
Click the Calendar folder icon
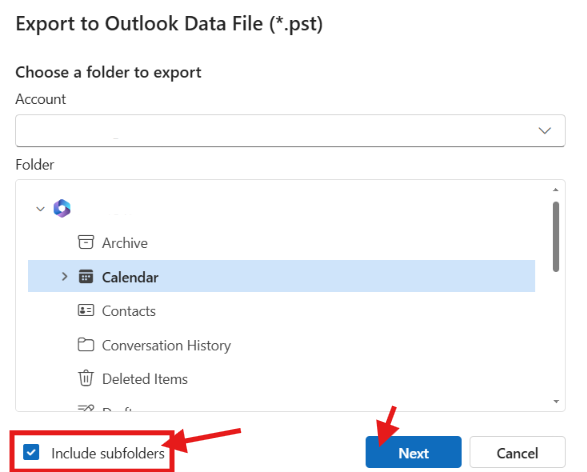86,277
